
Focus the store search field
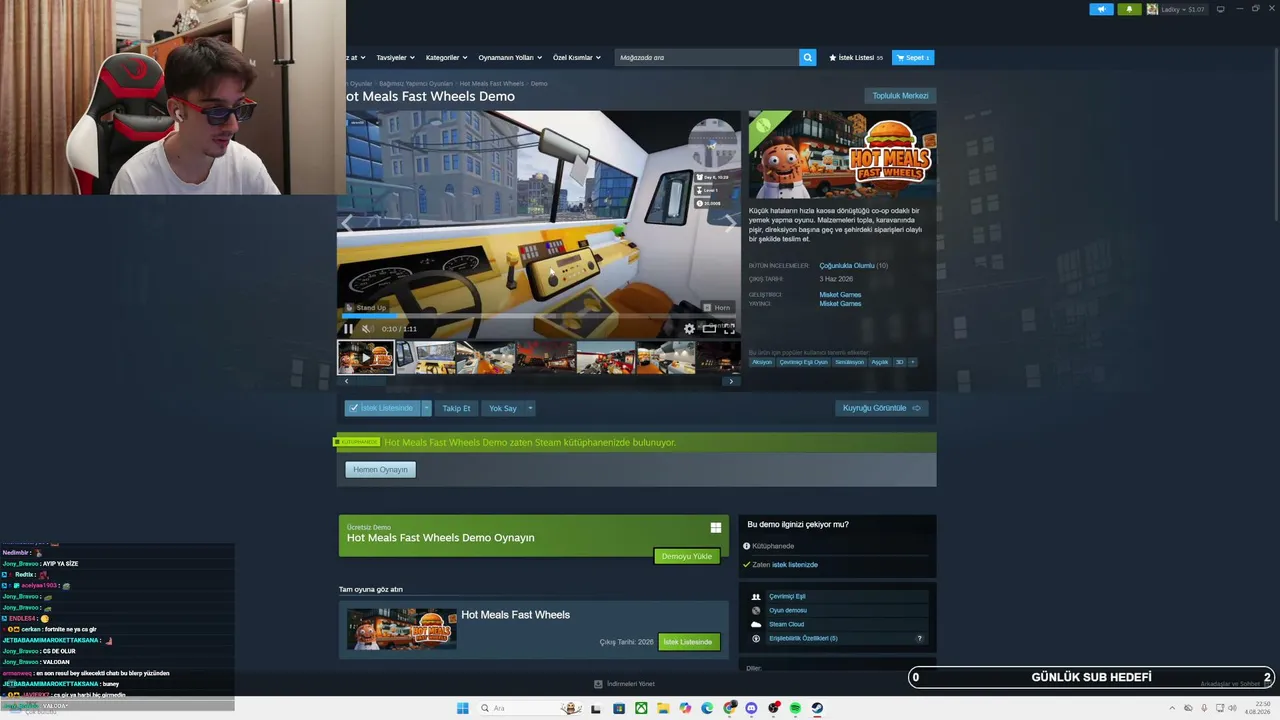[707, 57]
